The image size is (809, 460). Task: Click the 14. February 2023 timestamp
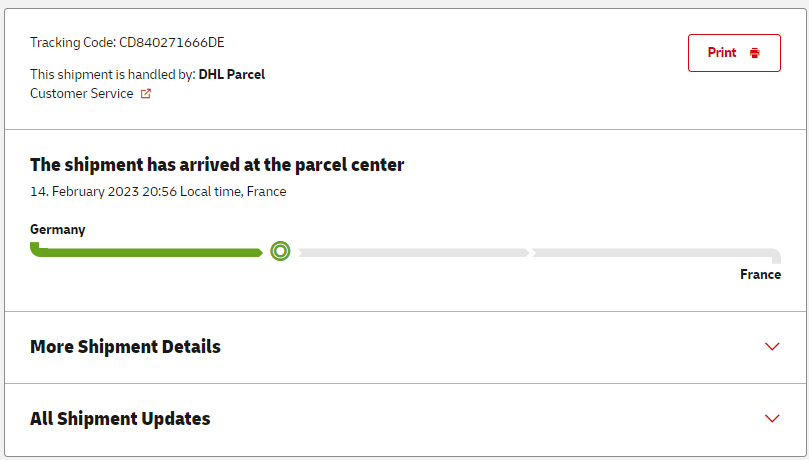[158, 191]
